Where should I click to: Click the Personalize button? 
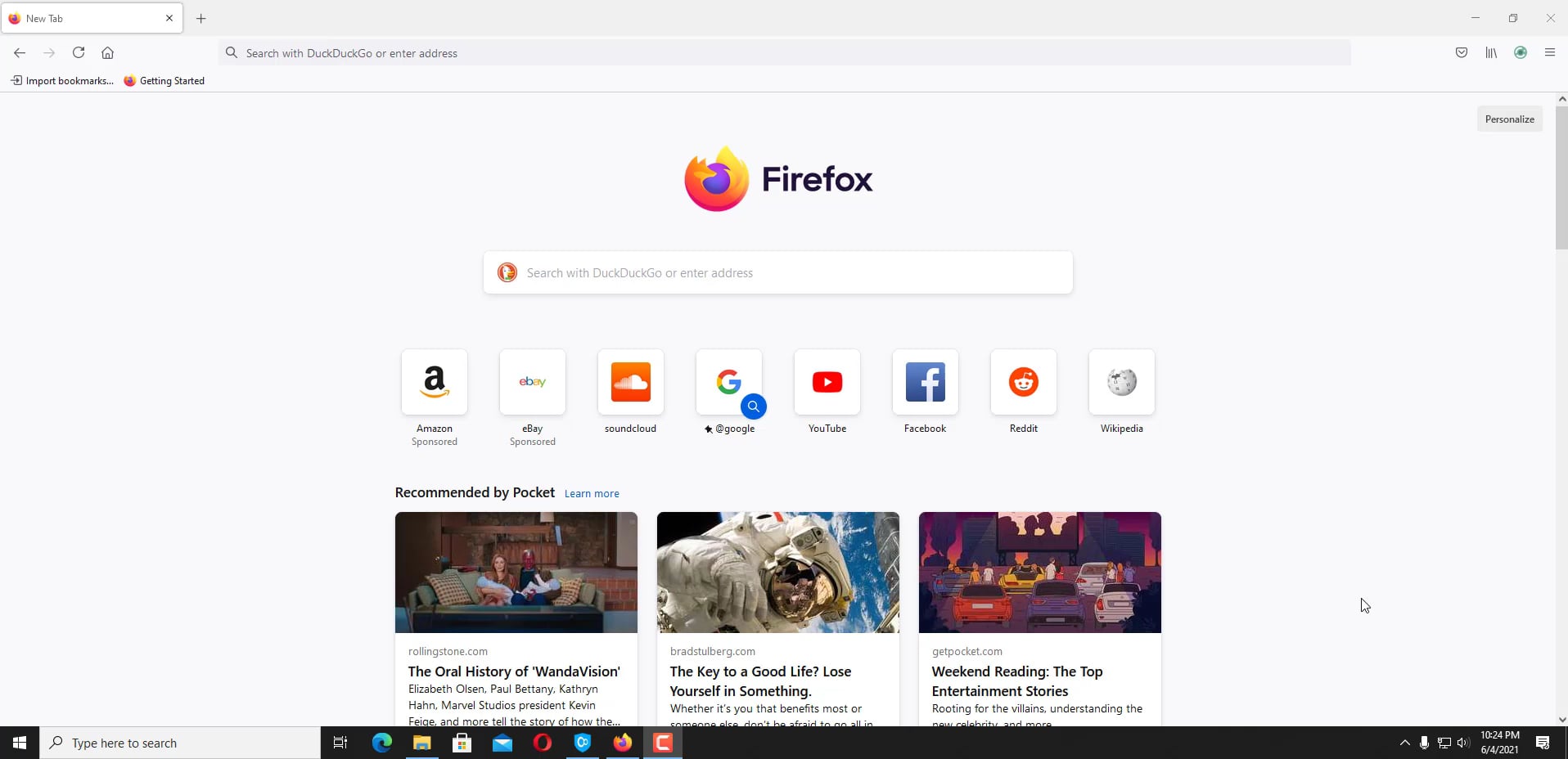coord(1510,119)
